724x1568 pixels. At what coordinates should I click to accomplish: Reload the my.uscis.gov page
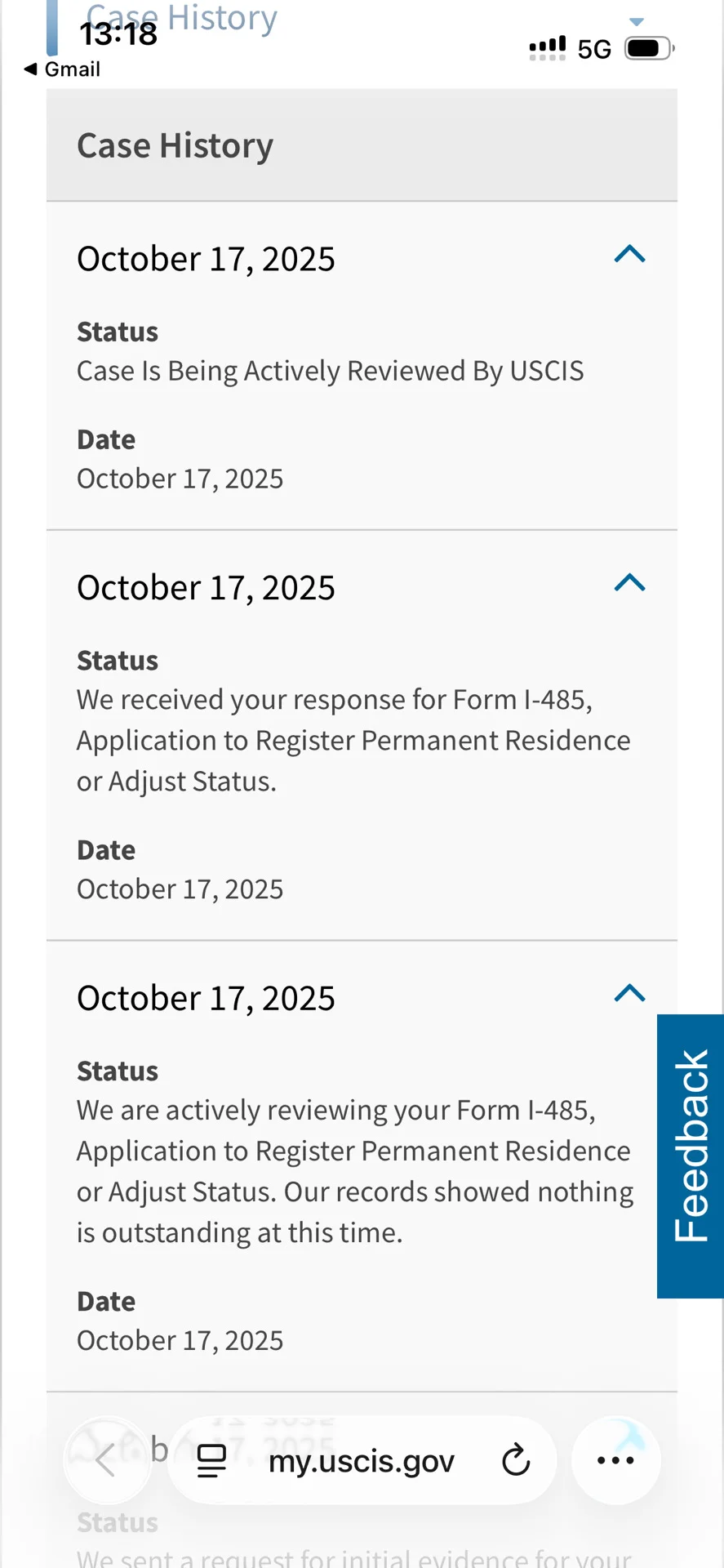(x=516, y=1460)
